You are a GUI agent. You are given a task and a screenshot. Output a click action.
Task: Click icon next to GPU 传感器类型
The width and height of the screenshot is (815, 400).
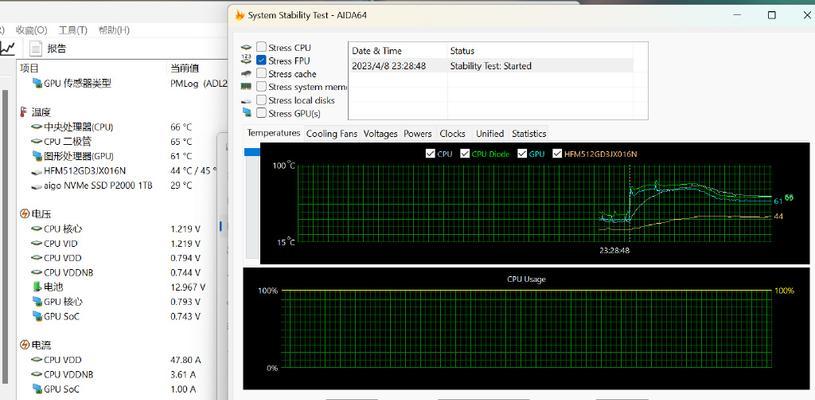(x=37, y=83)
